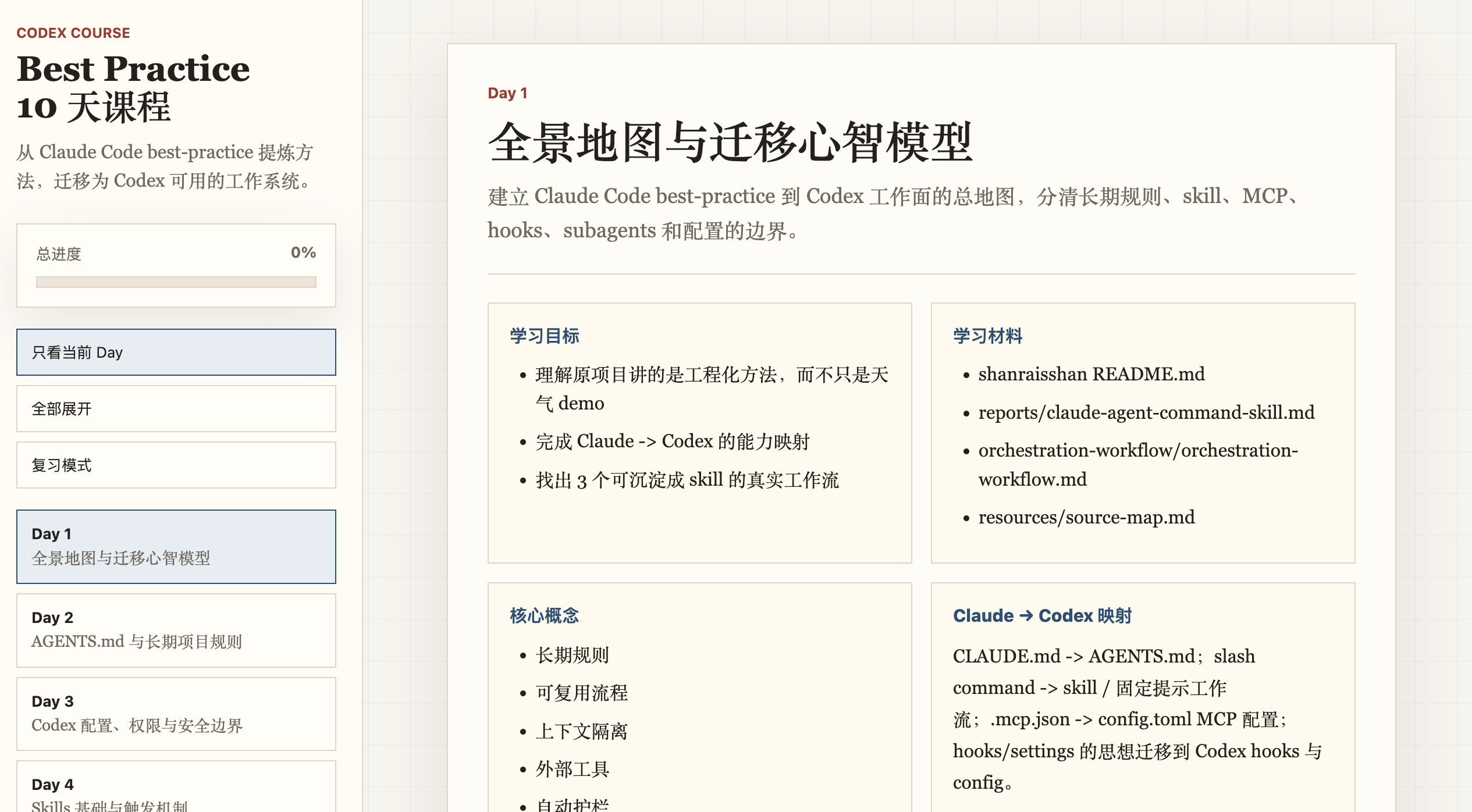This screenshot has height=812, width=1472.
Task: Click the 上下文隔离 concept item
Action: click(x=582, y=731)
